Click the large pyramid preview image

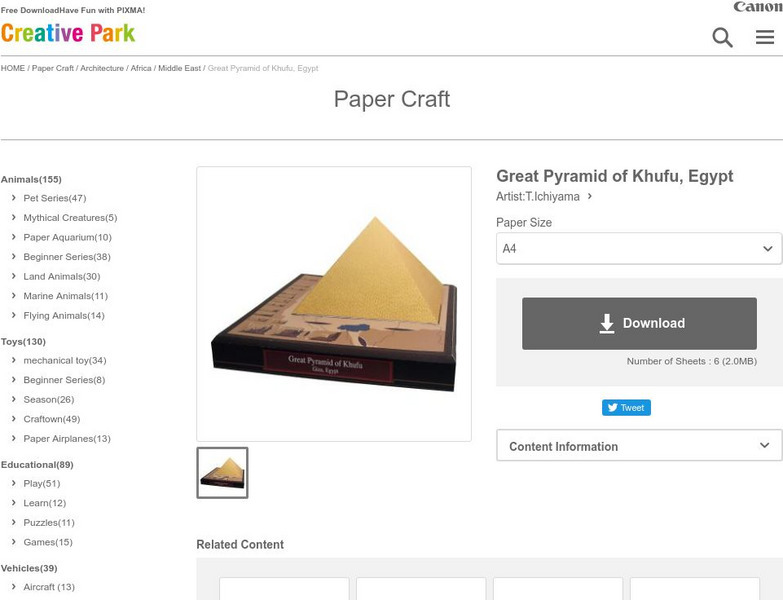coord(334,304)
